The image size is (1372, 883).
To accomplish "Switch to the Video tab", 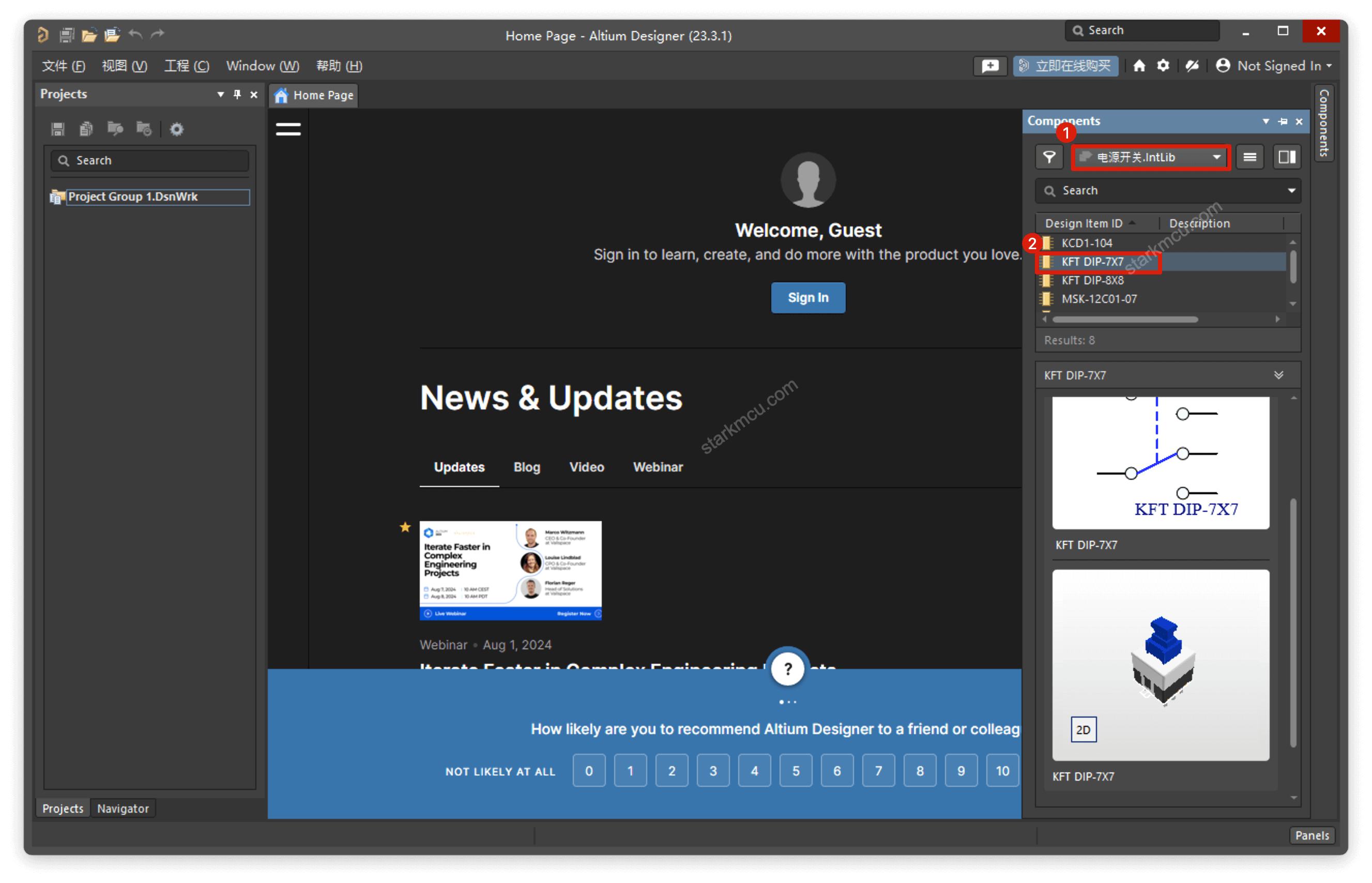I will coord(587,467).
